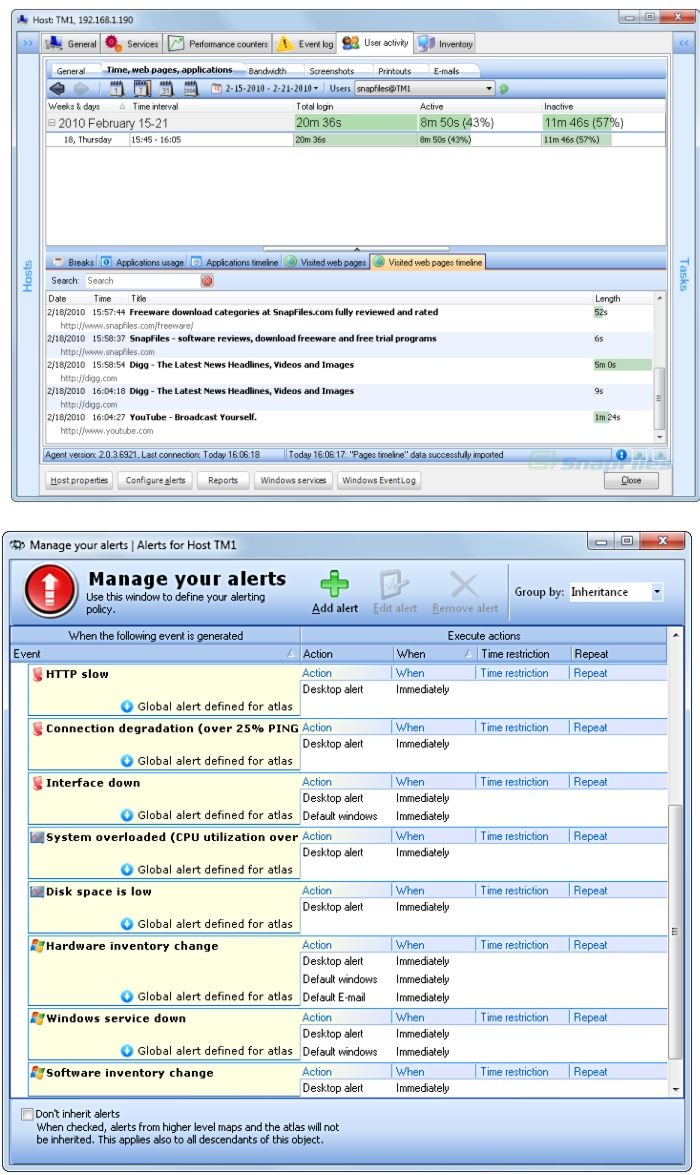The image size is (700, 1175).
Task: Click the blue info icon in status bar
Action: tap(622, 454)
